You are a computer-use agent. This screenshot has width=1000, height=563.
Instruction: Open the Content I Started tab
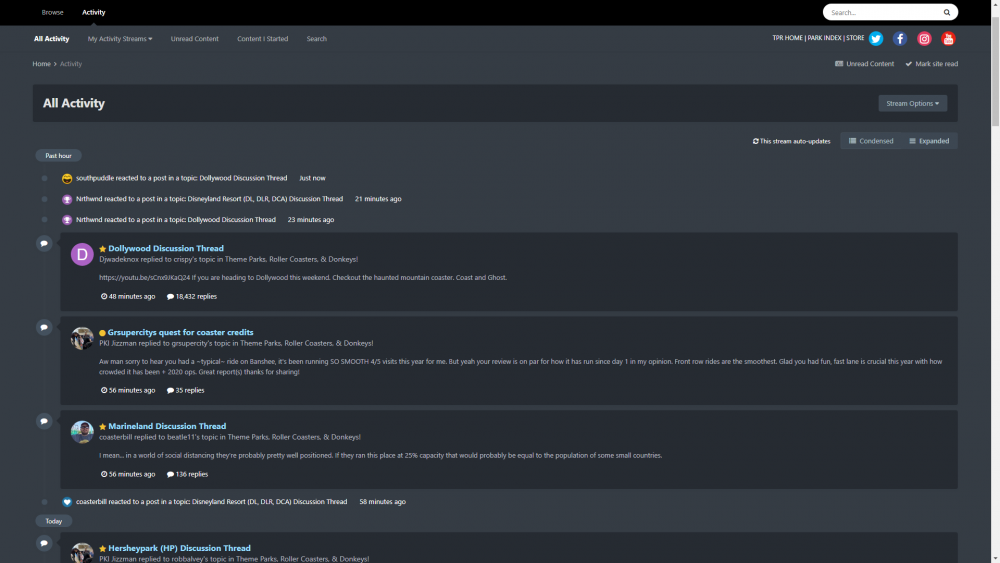pyautogui.click(x=262, y=39)
